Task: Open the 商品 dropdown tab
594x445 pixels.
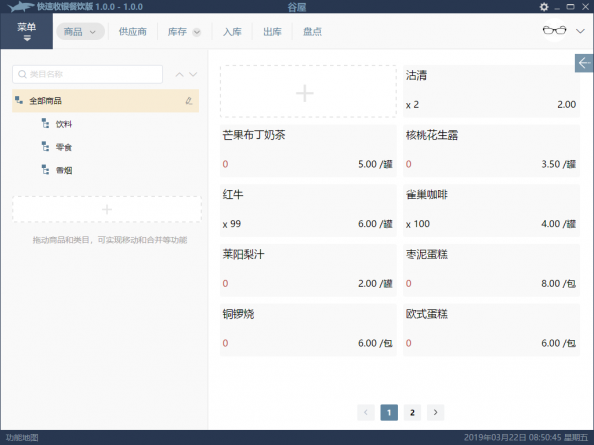Action: coord(80,31)
